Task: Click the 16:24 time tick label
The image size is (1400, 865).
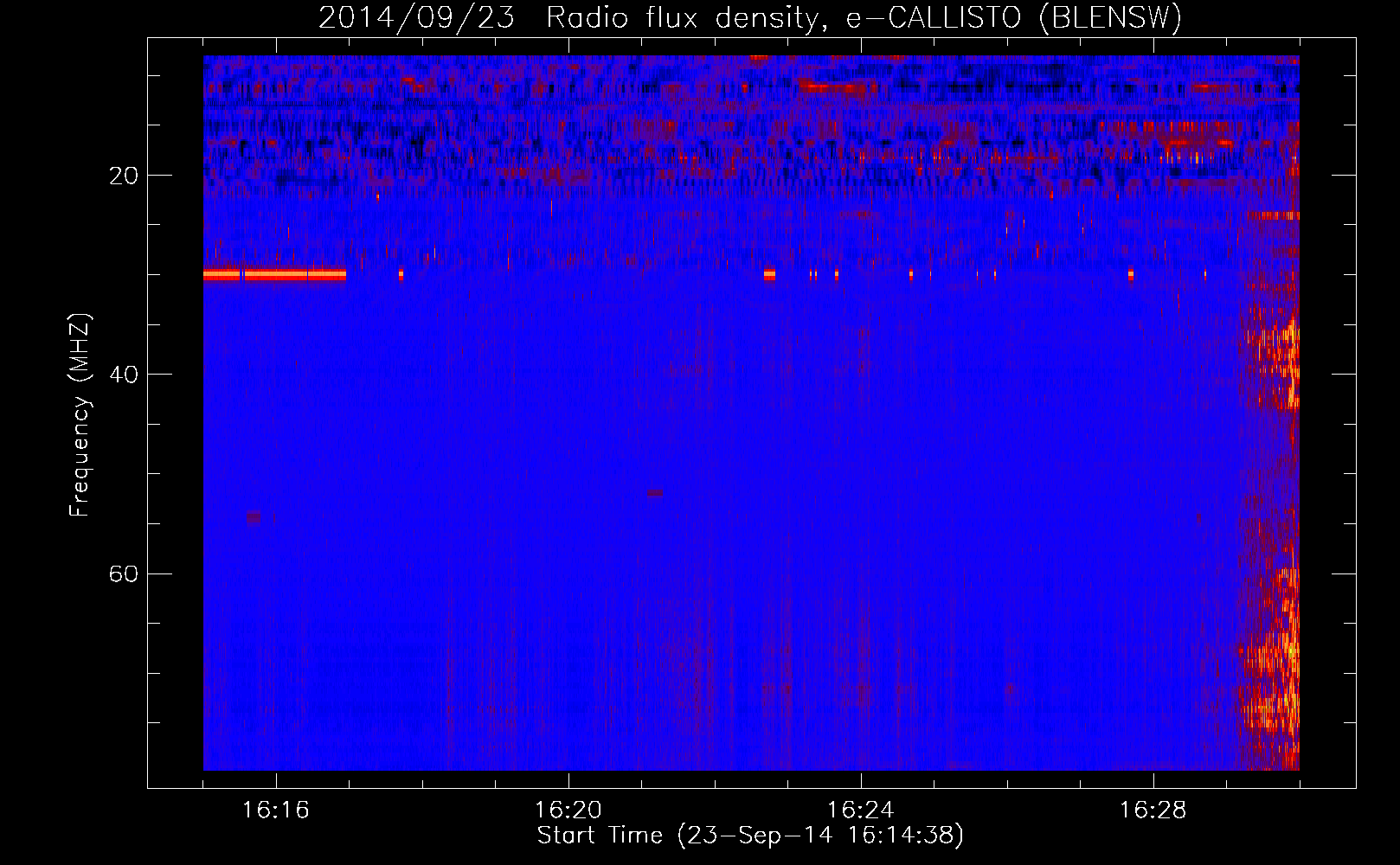Action: [x=861, y=811]
